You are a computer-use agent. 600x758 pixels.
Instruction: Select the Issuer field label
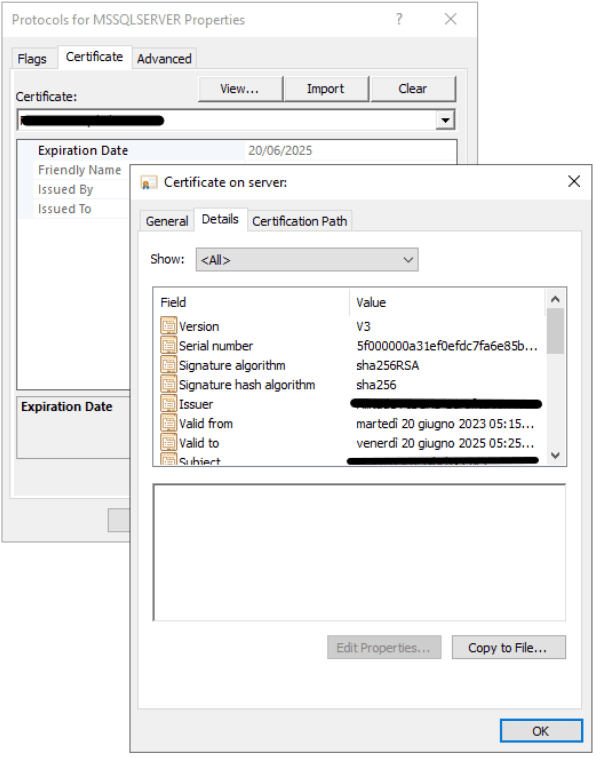[x=196, y=404]
